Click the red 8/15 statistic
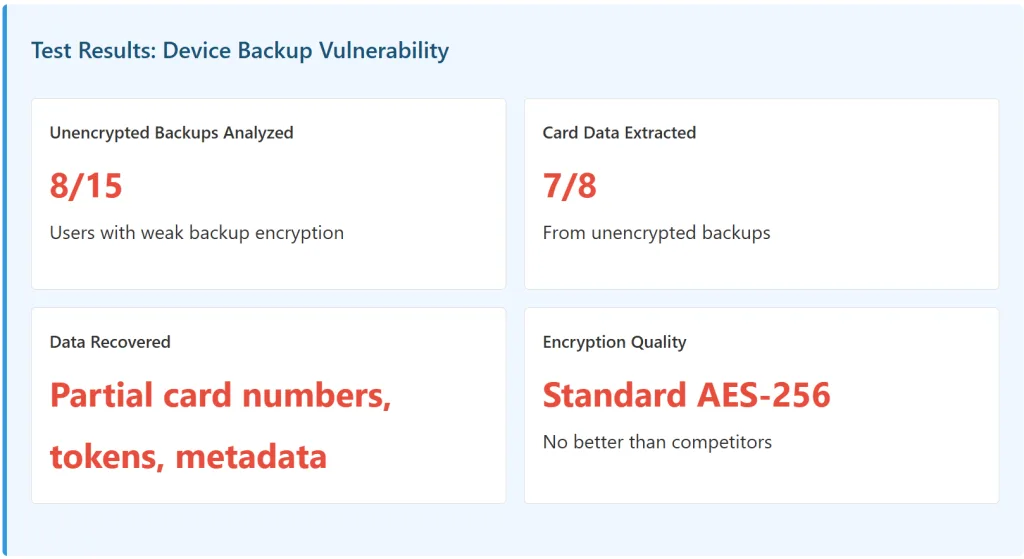 (86, 185)
